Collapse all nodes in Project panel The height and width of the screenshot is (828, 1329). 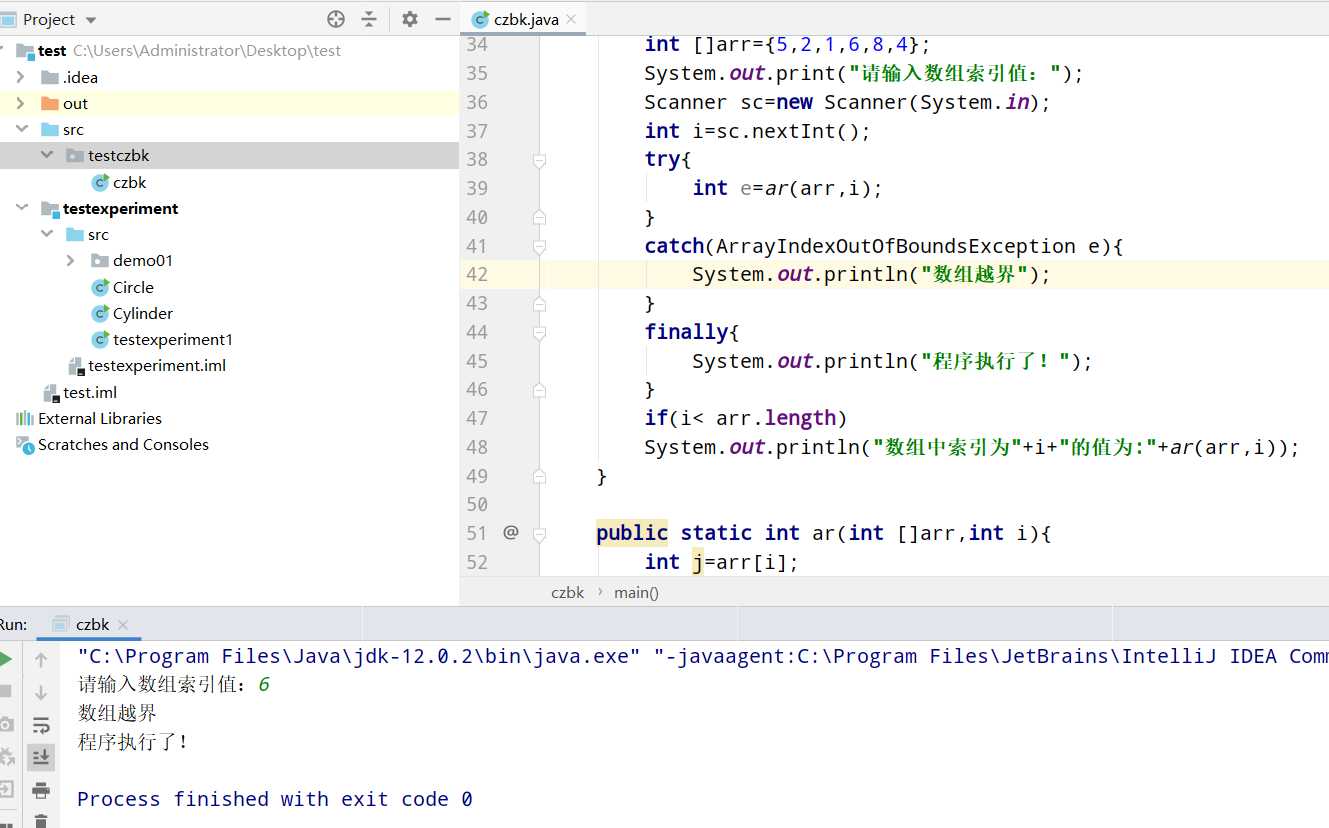coord(369,19)
